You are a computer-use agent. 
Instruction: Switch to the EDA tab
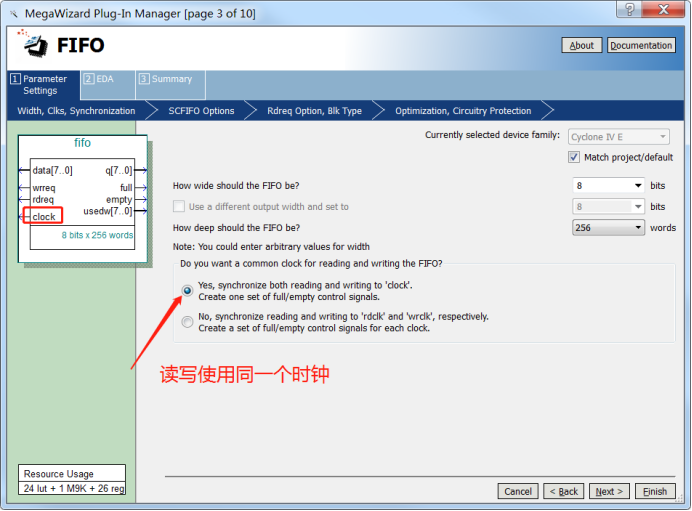click(107, 84)
